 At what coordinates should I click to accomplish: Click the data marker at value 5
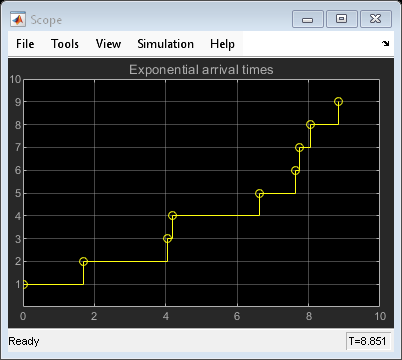point(259,193)
